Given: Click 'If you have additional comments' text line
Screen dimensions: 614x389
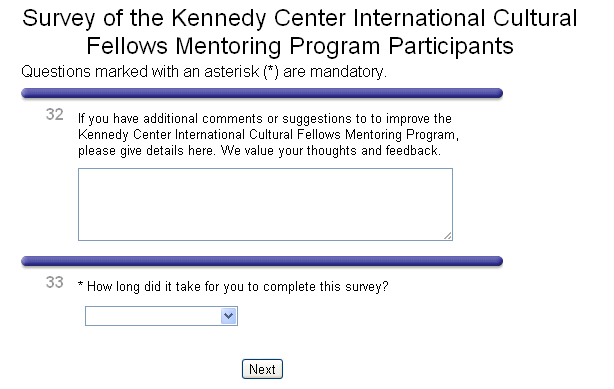Looking at the screenshot, I should pyautogui.click(x=265, y=118).
